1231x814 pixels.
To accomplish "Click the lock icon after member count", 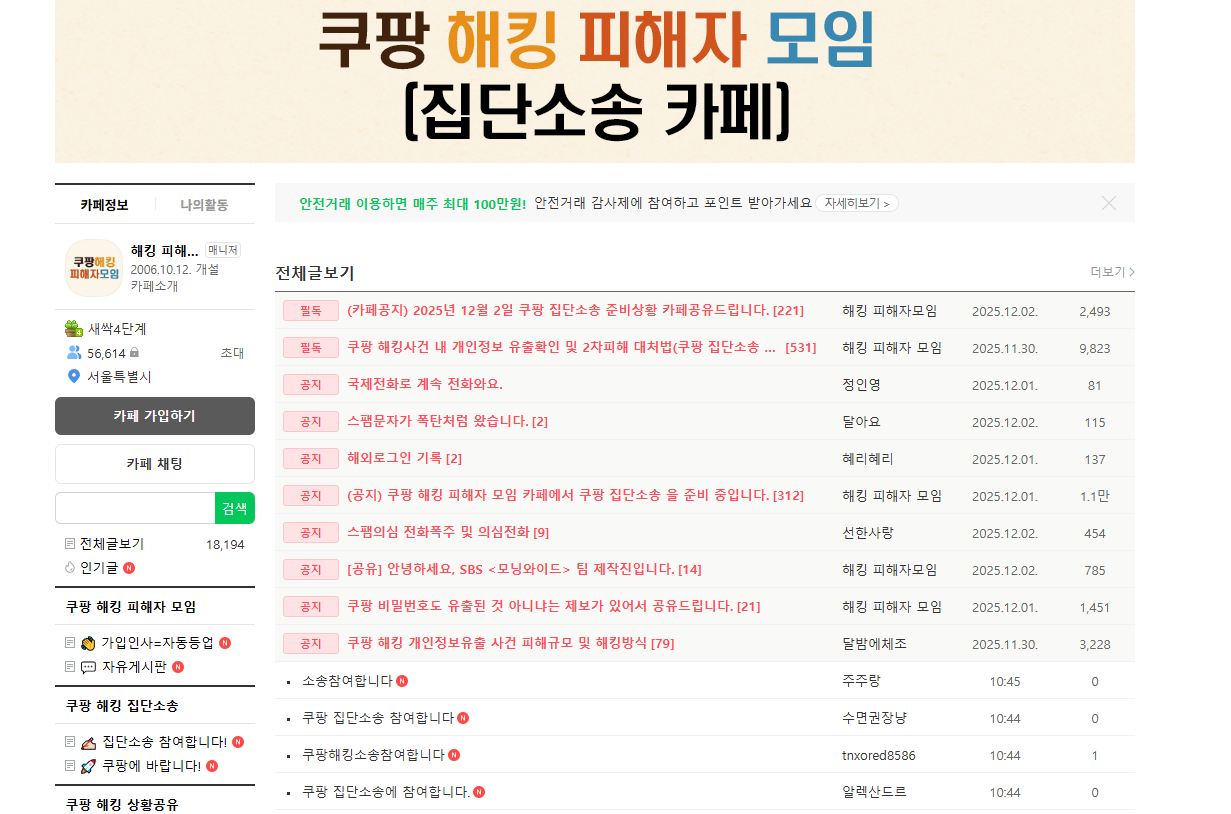I will [135, 353].
